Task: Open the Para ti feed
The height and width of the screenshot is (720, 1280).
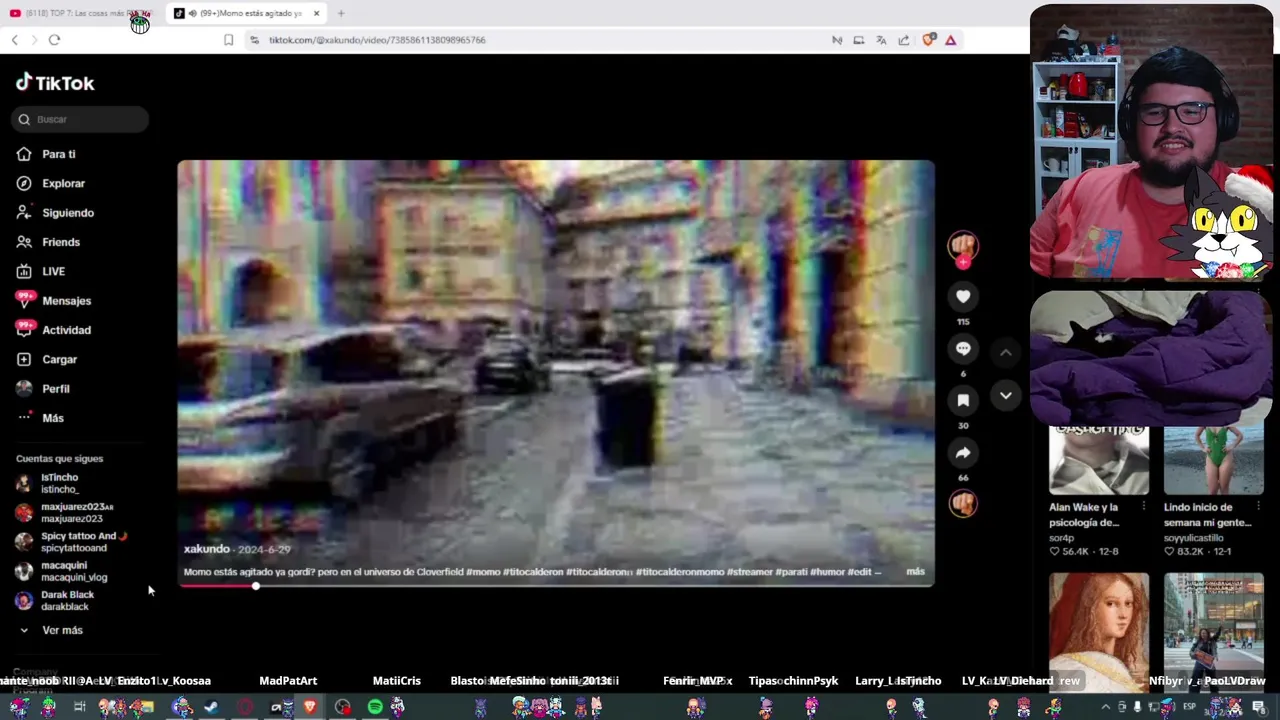Action: (46, 154)
